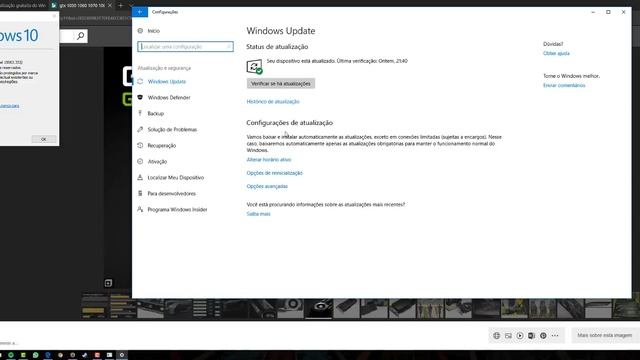Click the picture icon in image viewer toolbar
The width and height of the screenshot is (640, 360).
pyautogui.click(x=508, y=336)
